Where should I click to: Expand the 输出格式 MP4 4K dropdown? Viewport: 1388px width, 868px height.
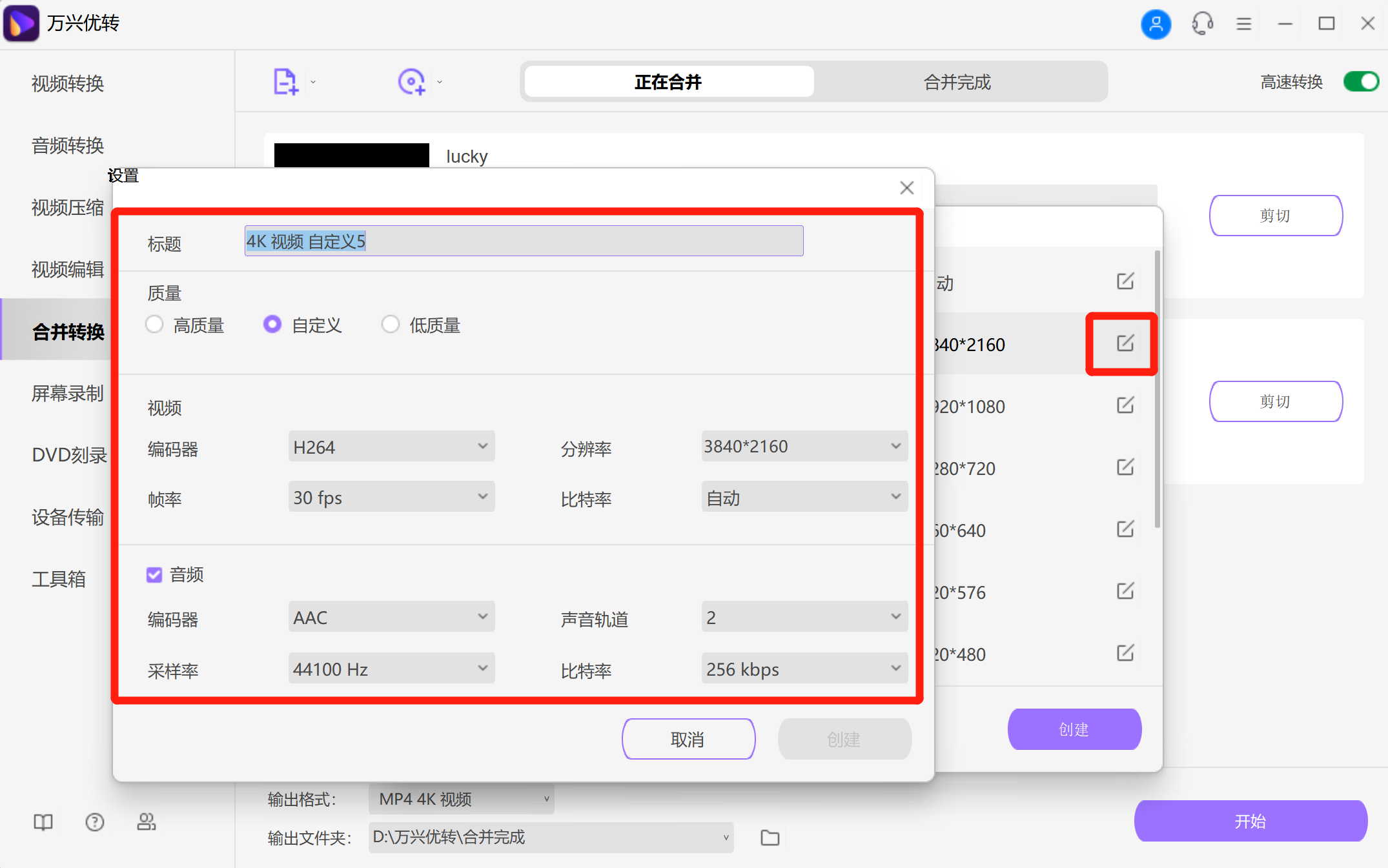click(x=461, y=798)
